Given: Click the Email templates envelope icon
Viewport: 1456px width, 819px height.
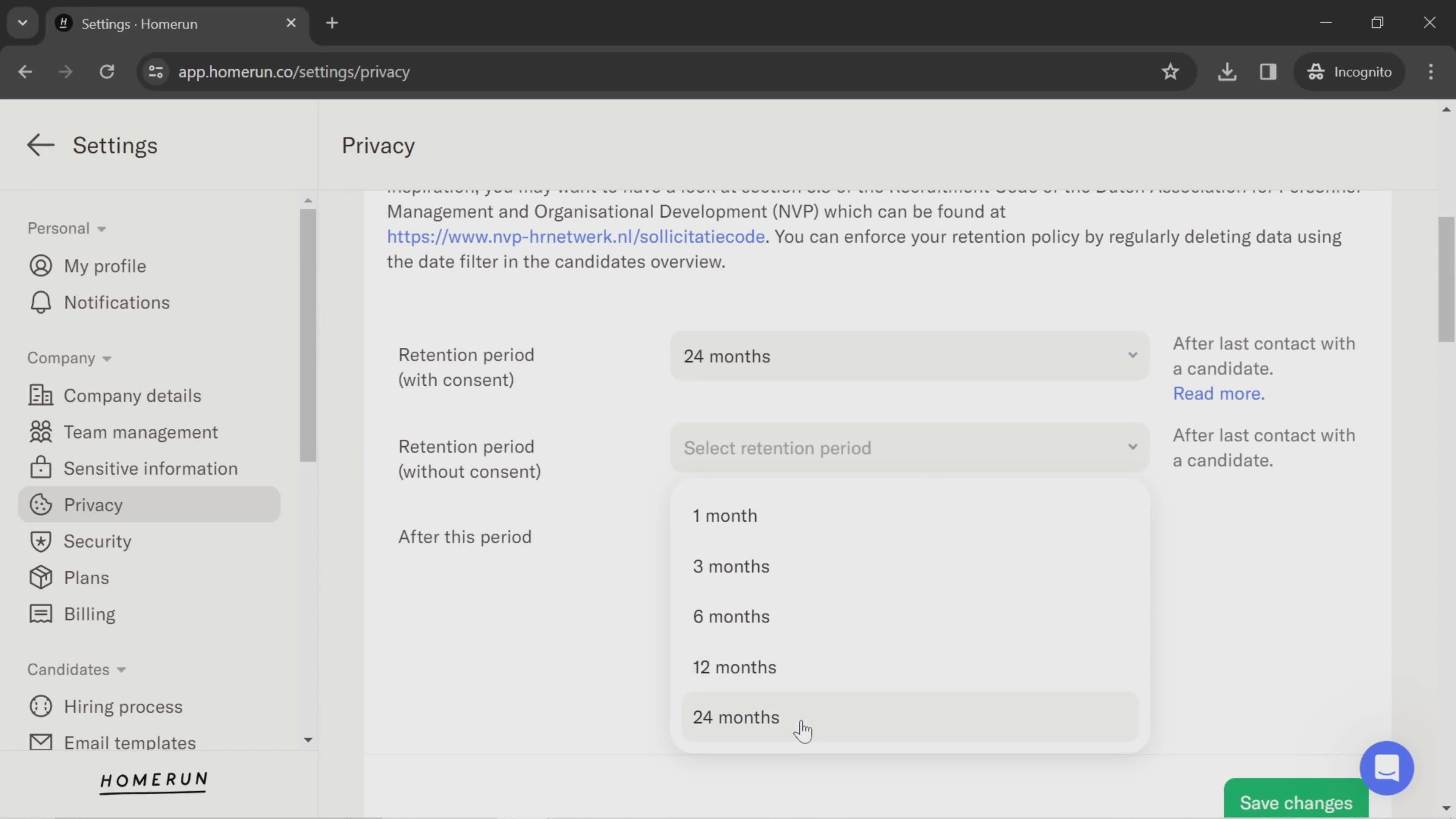Looking at the screenshot, I should 41,742.
